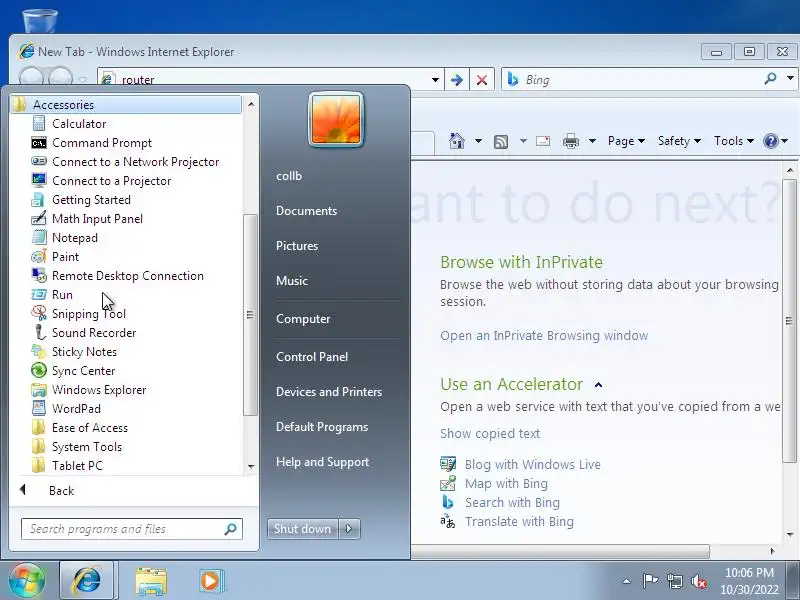Collapse the Accessories folder

click(x=126, y=105)
